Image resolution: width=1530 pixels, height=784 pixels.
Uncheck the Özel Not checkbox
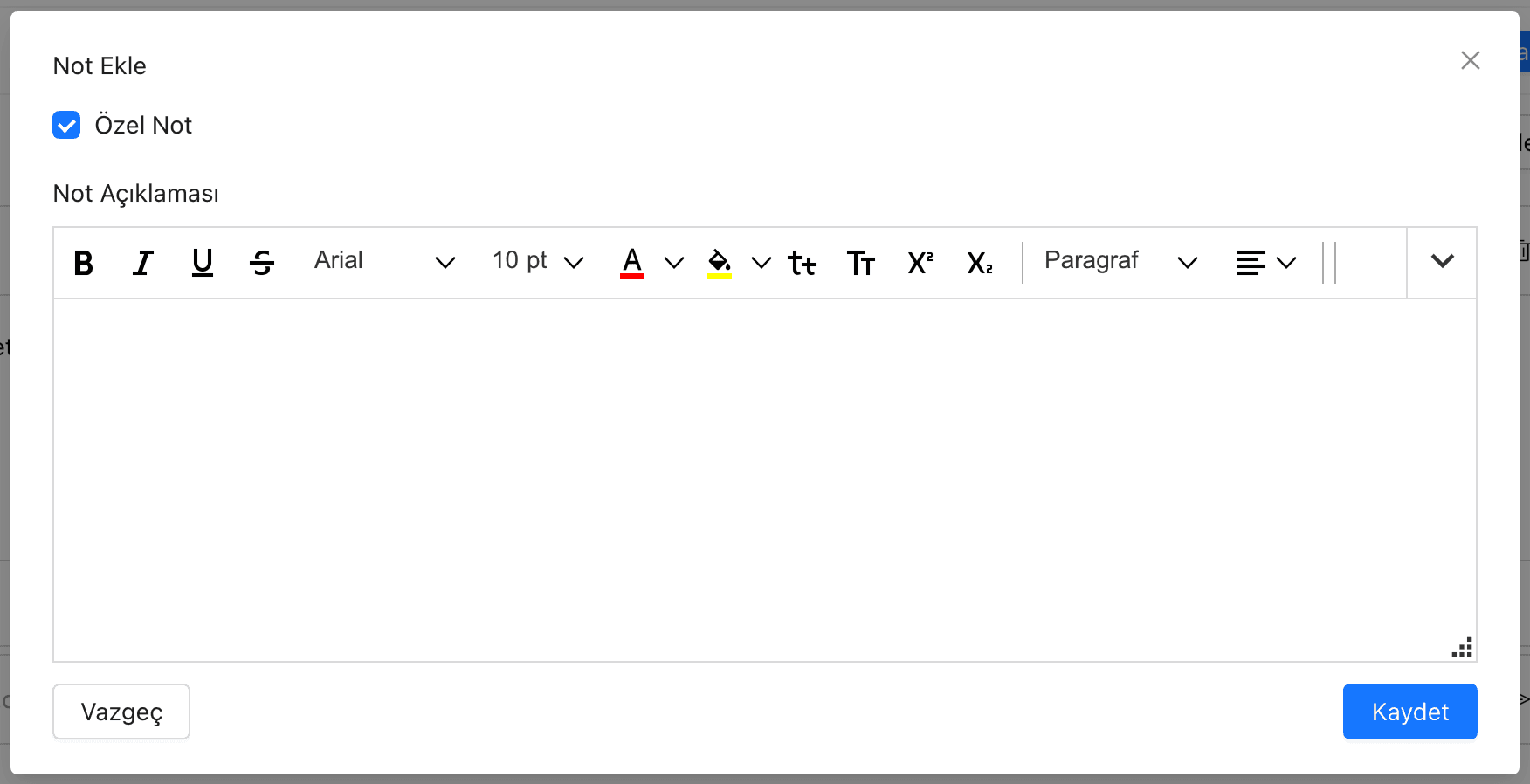point(66,125)
